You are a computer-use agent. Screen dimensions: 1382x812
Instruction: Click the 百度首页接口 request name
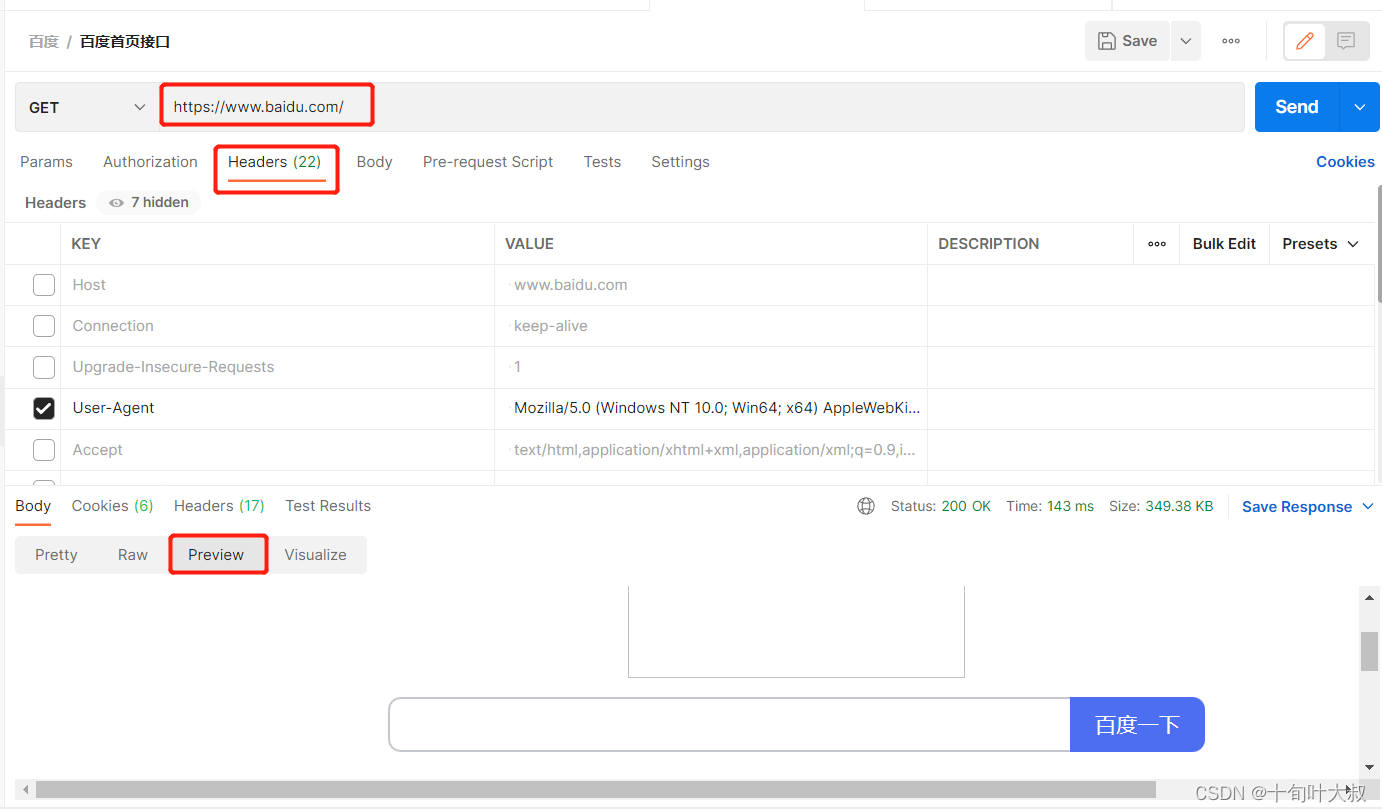[125, 41]
